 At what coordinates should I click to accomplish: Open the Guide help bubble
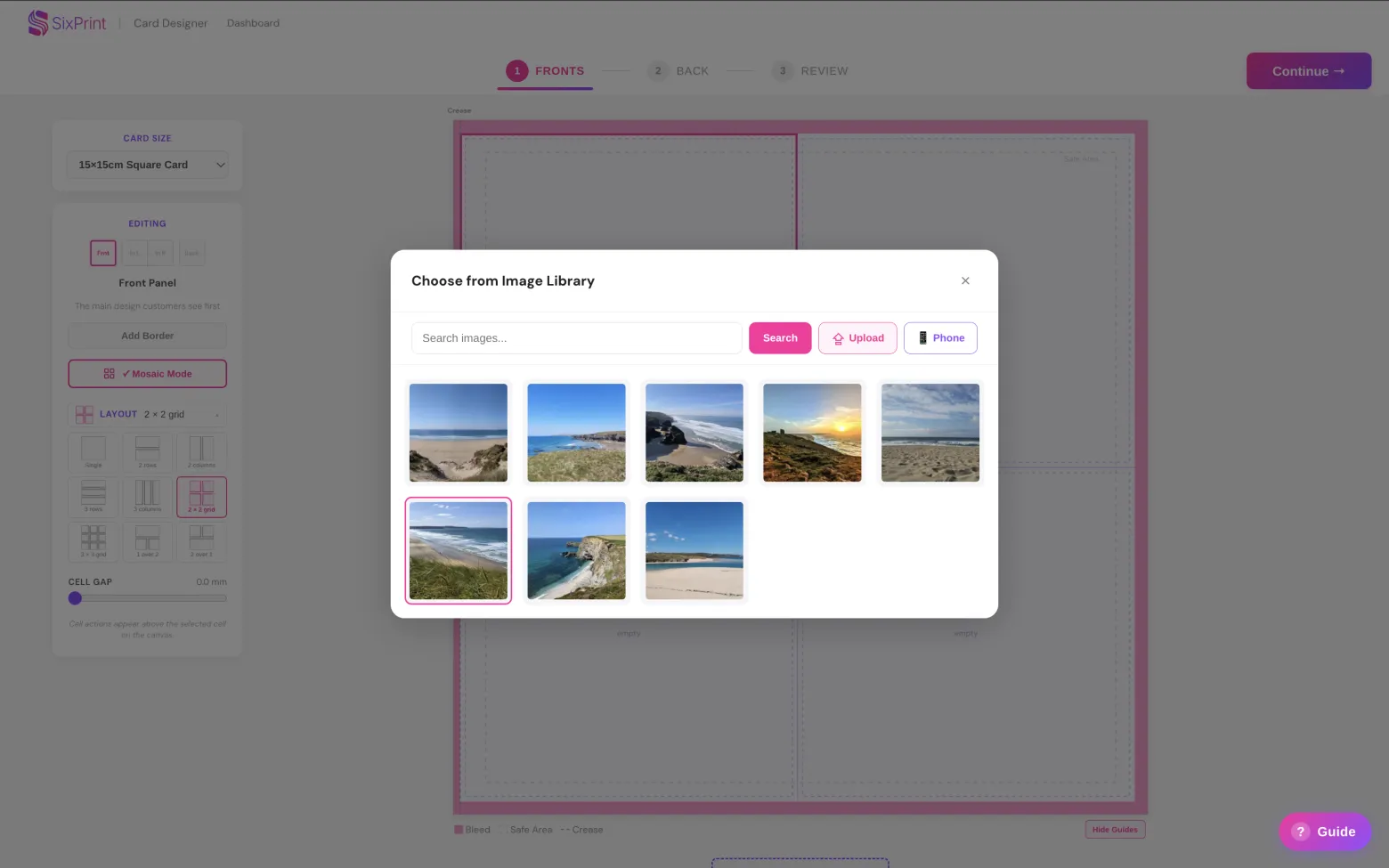tap(1325, 831)
